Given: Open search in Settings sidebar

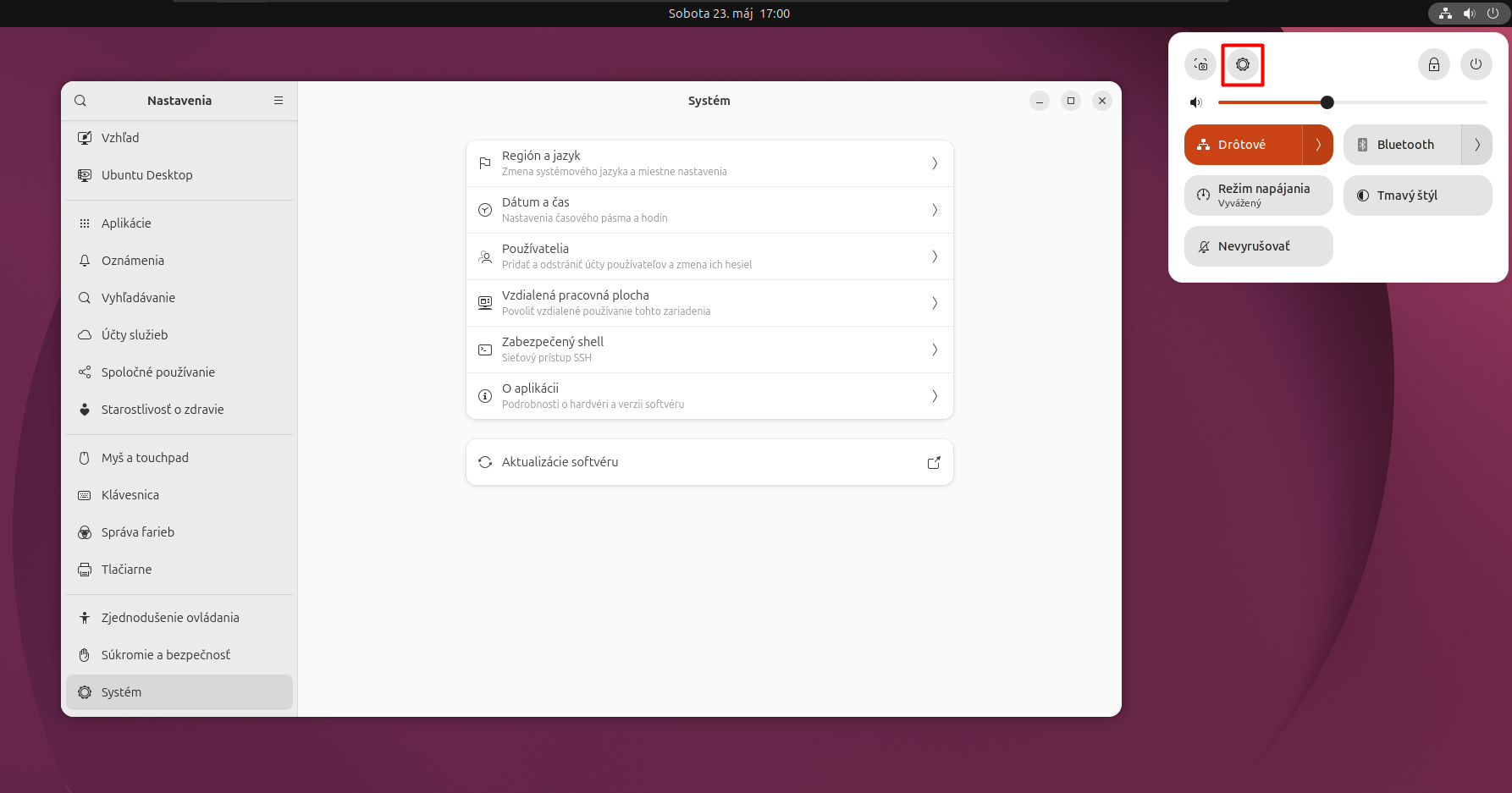Looking at the screenshot, I should coord(80,101).
